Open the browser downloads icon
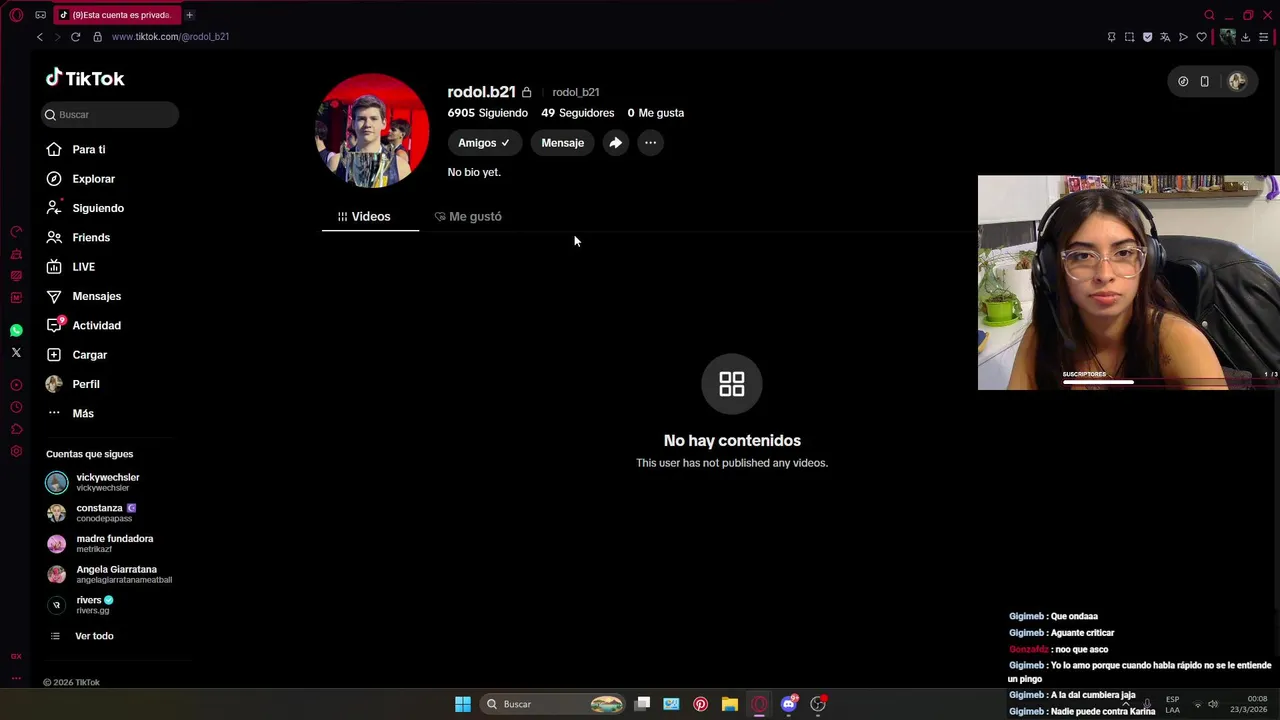The image size is (1280, 720). click(1245, 37)
